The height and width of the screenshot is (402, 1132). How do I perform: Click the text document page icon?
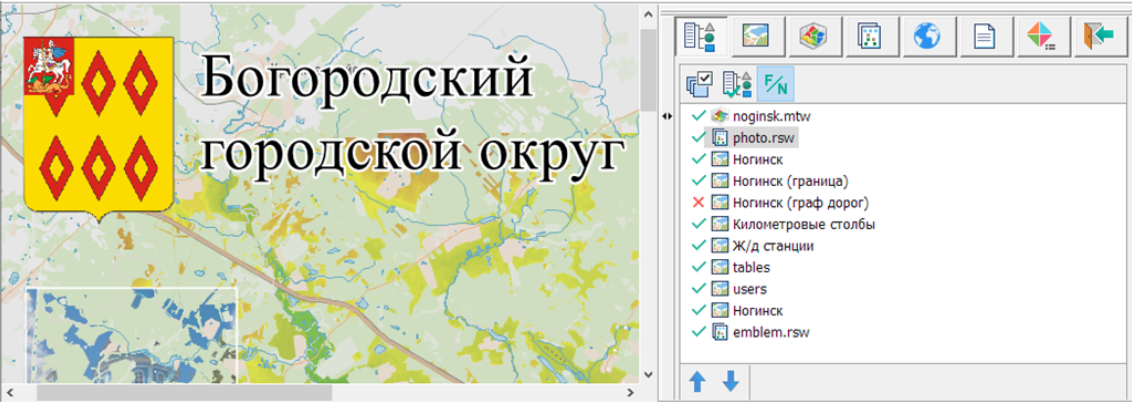[984, 38]
